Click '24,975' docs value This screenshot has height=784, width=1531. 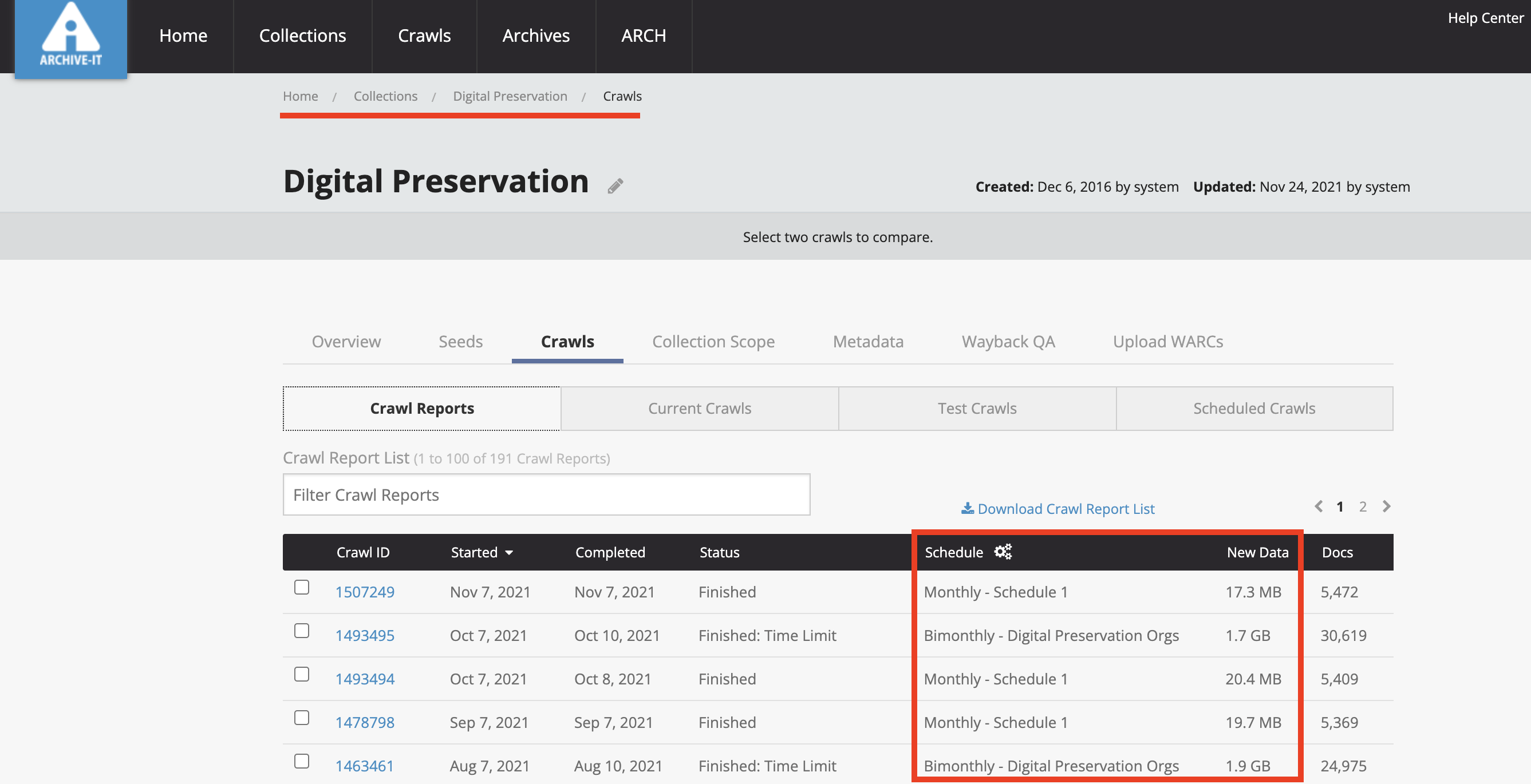1343,766
